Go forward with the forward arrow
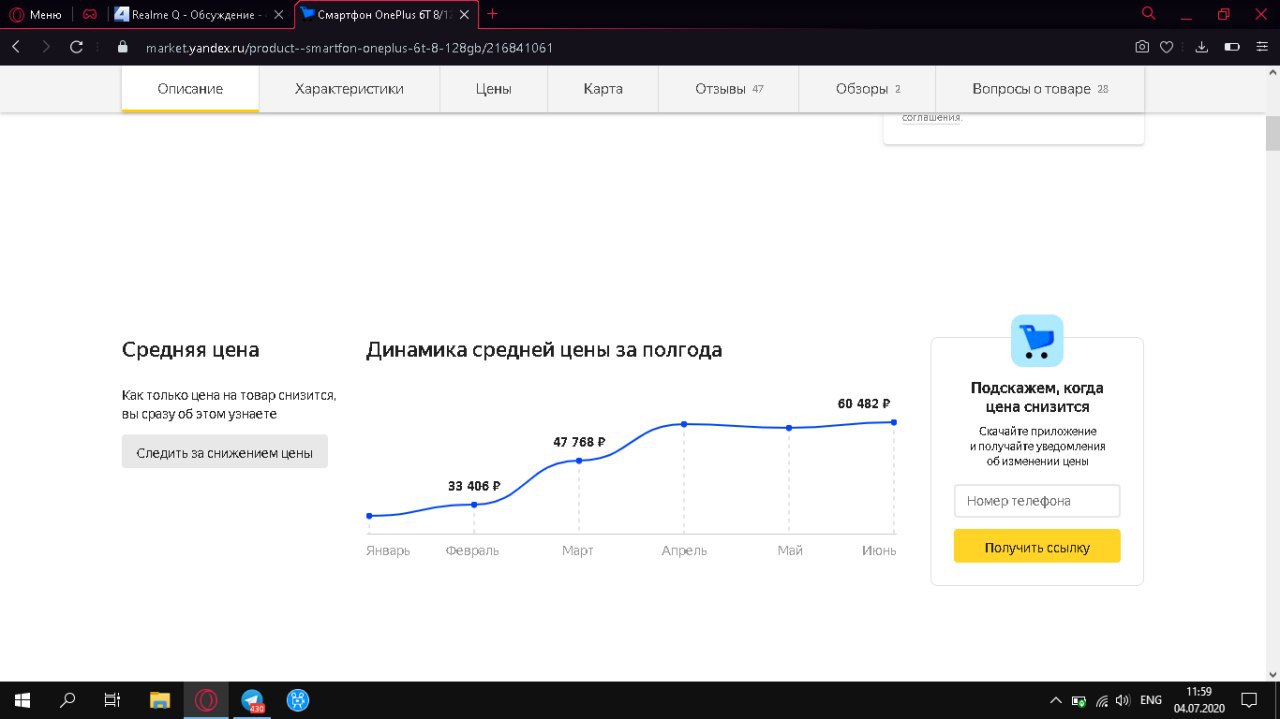Image resolution: width=1280 pixels, height=719 pixels. (45, 47)
